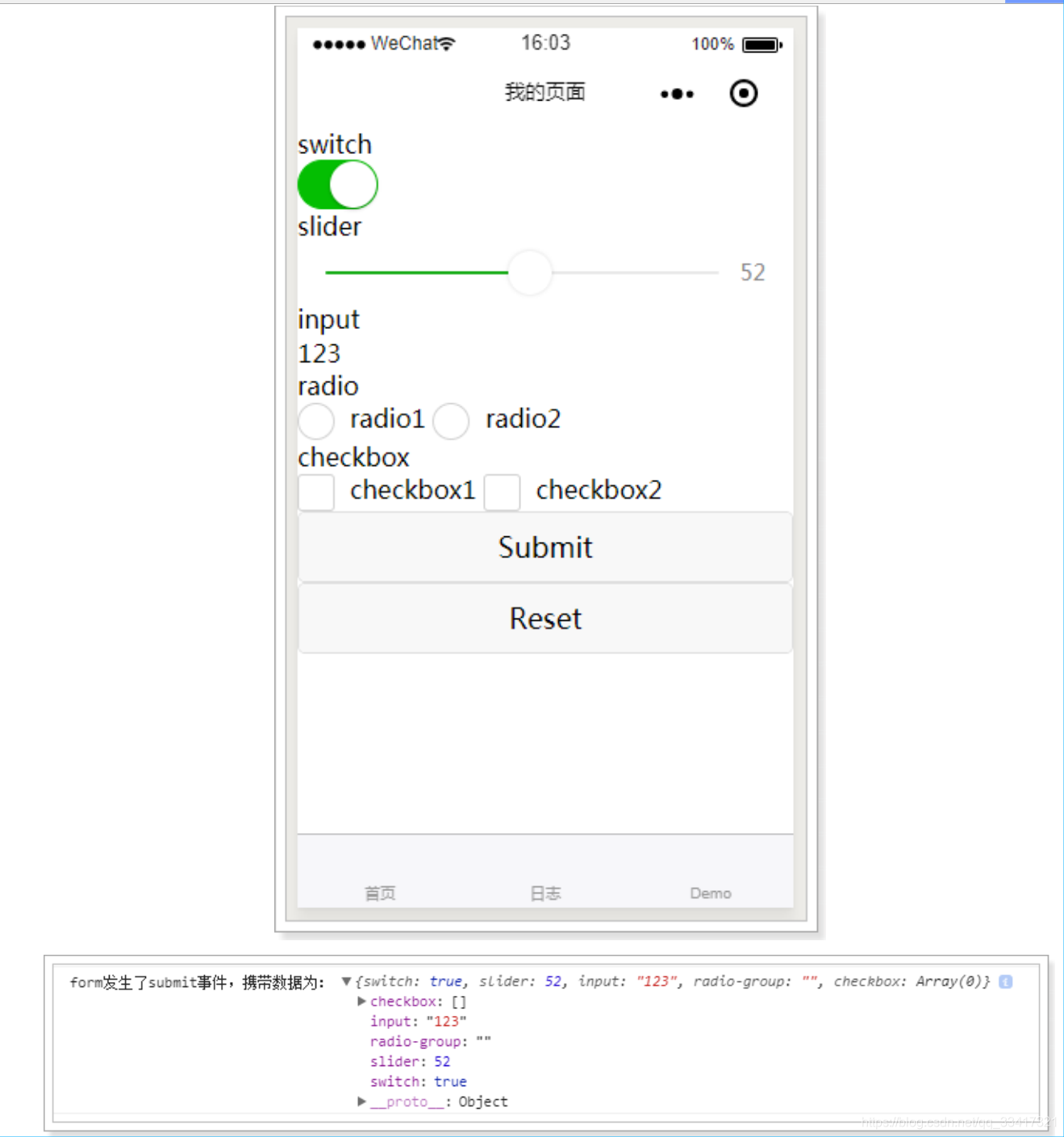The width and height of the screenshot is (1064, 1137).
Task: Click the green filled slider track
Action: [416, 273]
